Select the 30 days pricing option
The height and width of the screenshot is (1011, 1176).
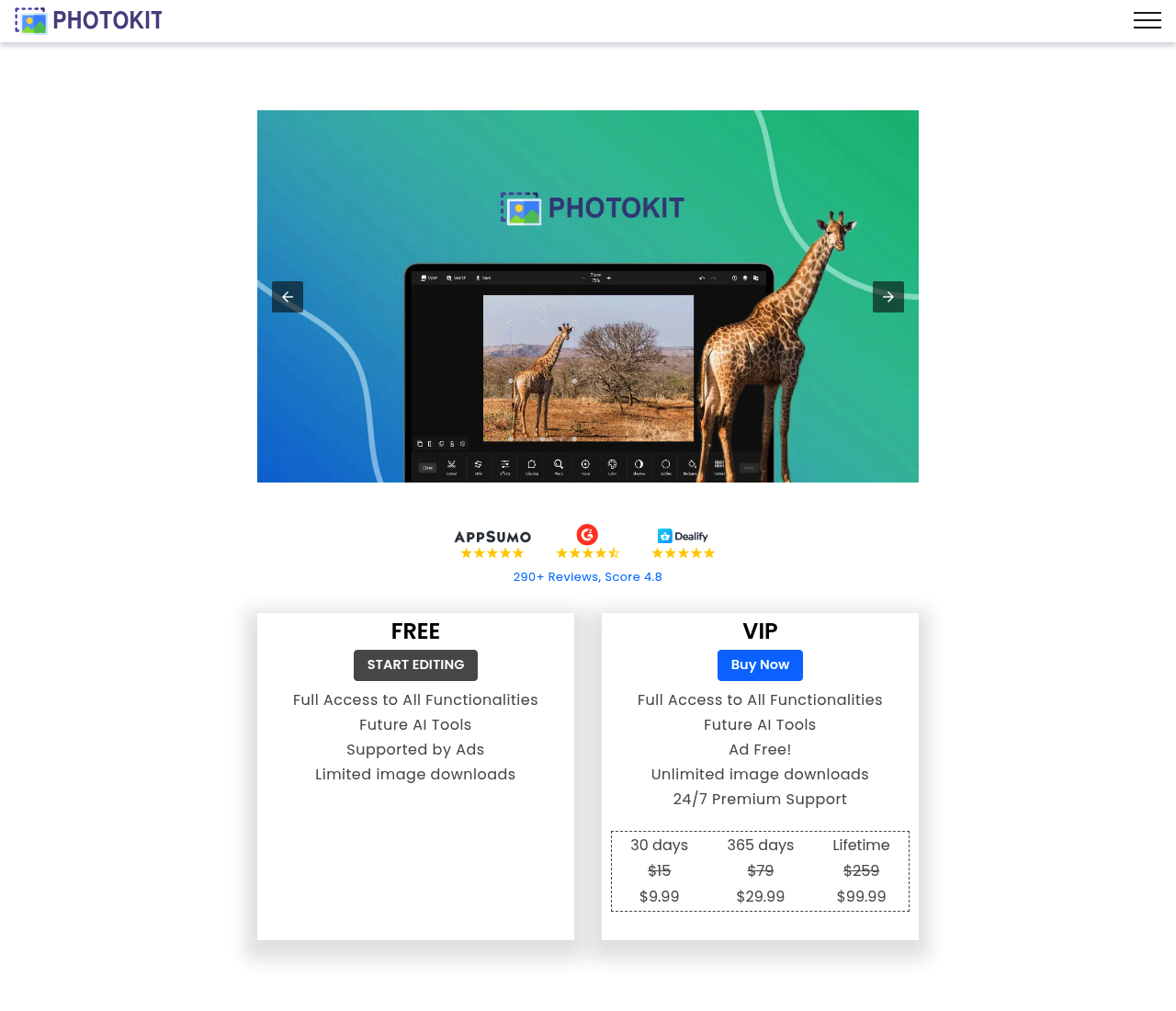[660, 845]
